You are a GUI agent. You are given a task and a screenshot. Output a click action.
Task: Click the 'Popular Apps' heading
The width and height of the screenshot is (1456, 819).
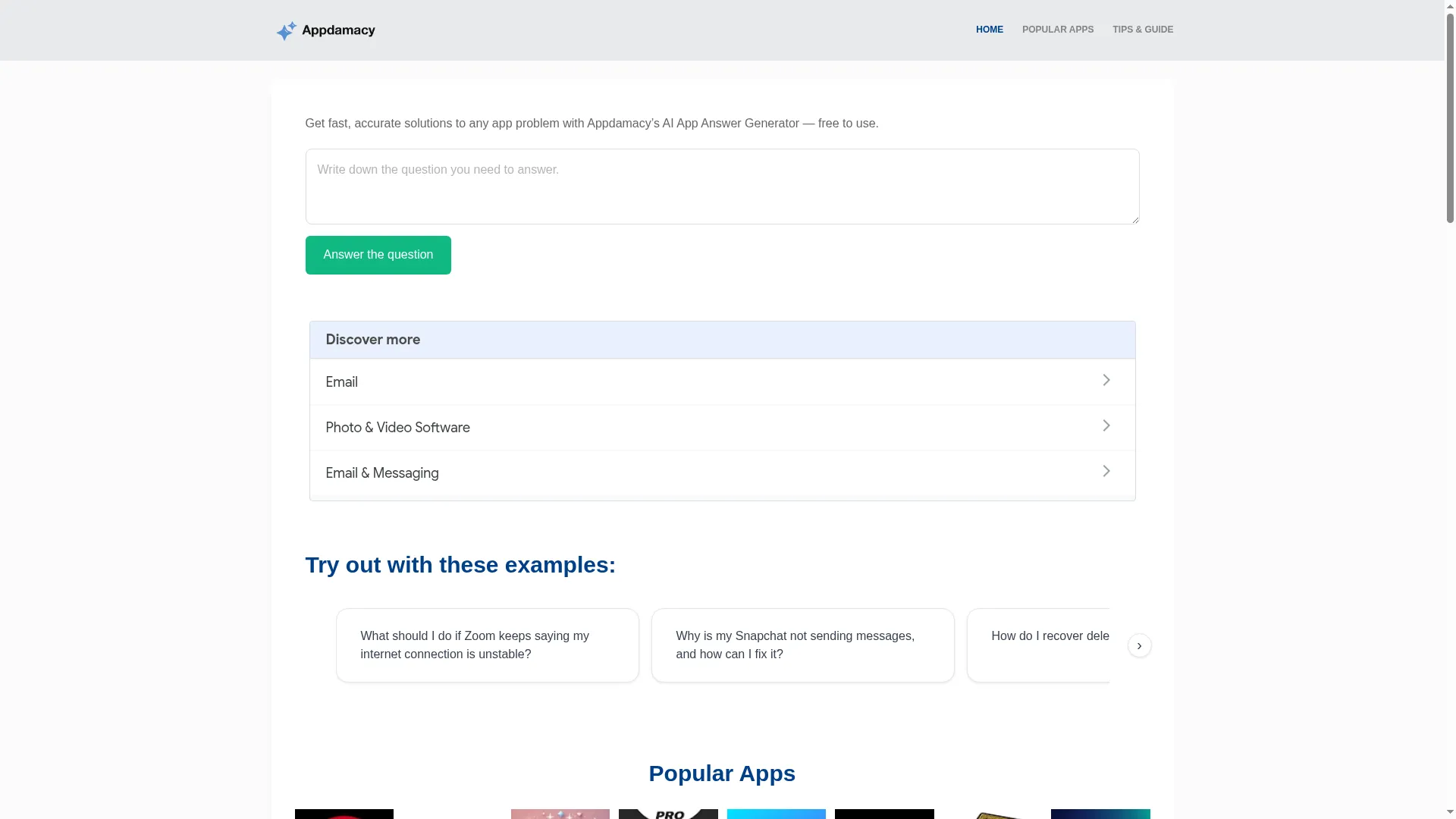(x=722, y=773)
